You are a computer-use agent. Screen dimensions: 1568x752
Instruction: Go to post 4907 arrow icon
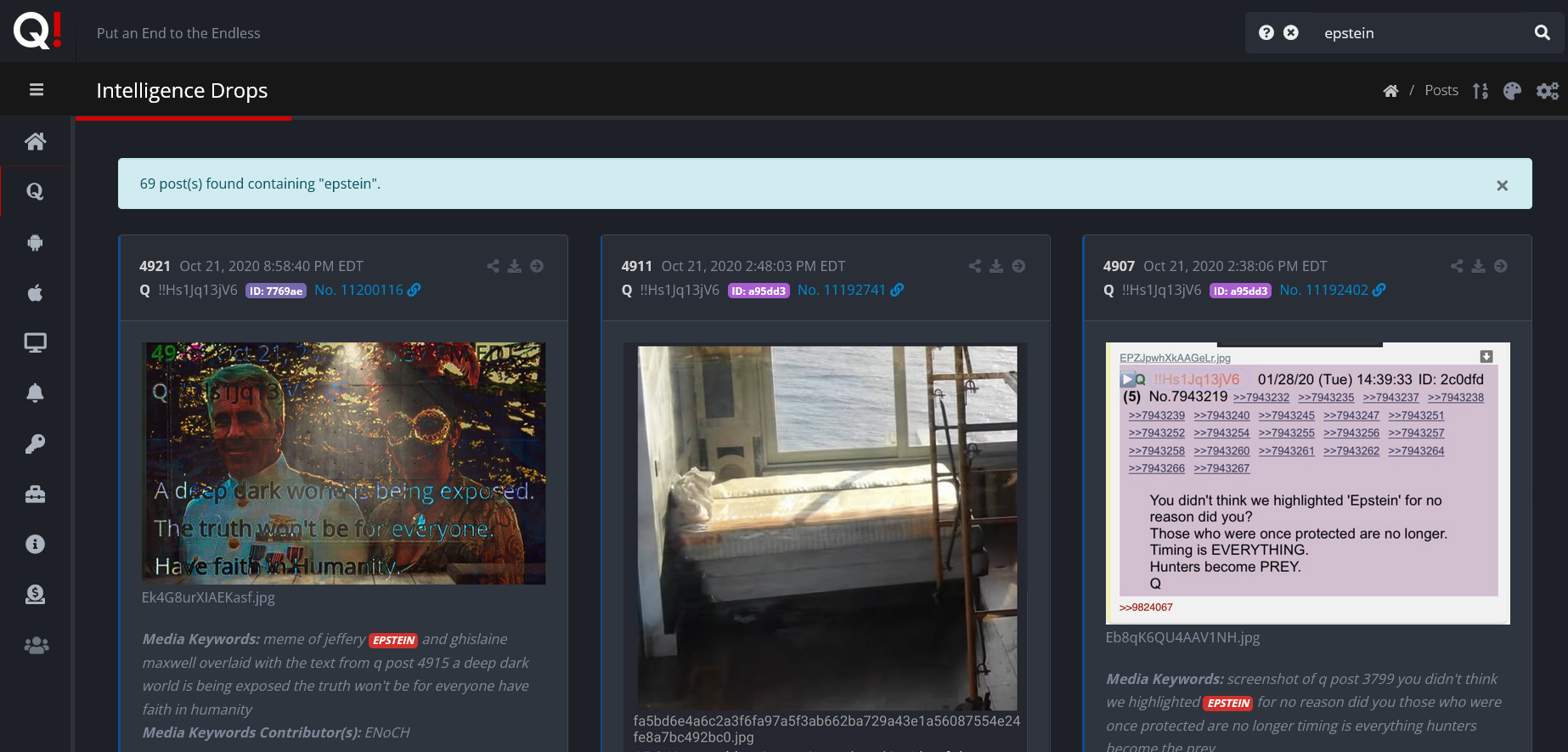(x=1501, y=266)
